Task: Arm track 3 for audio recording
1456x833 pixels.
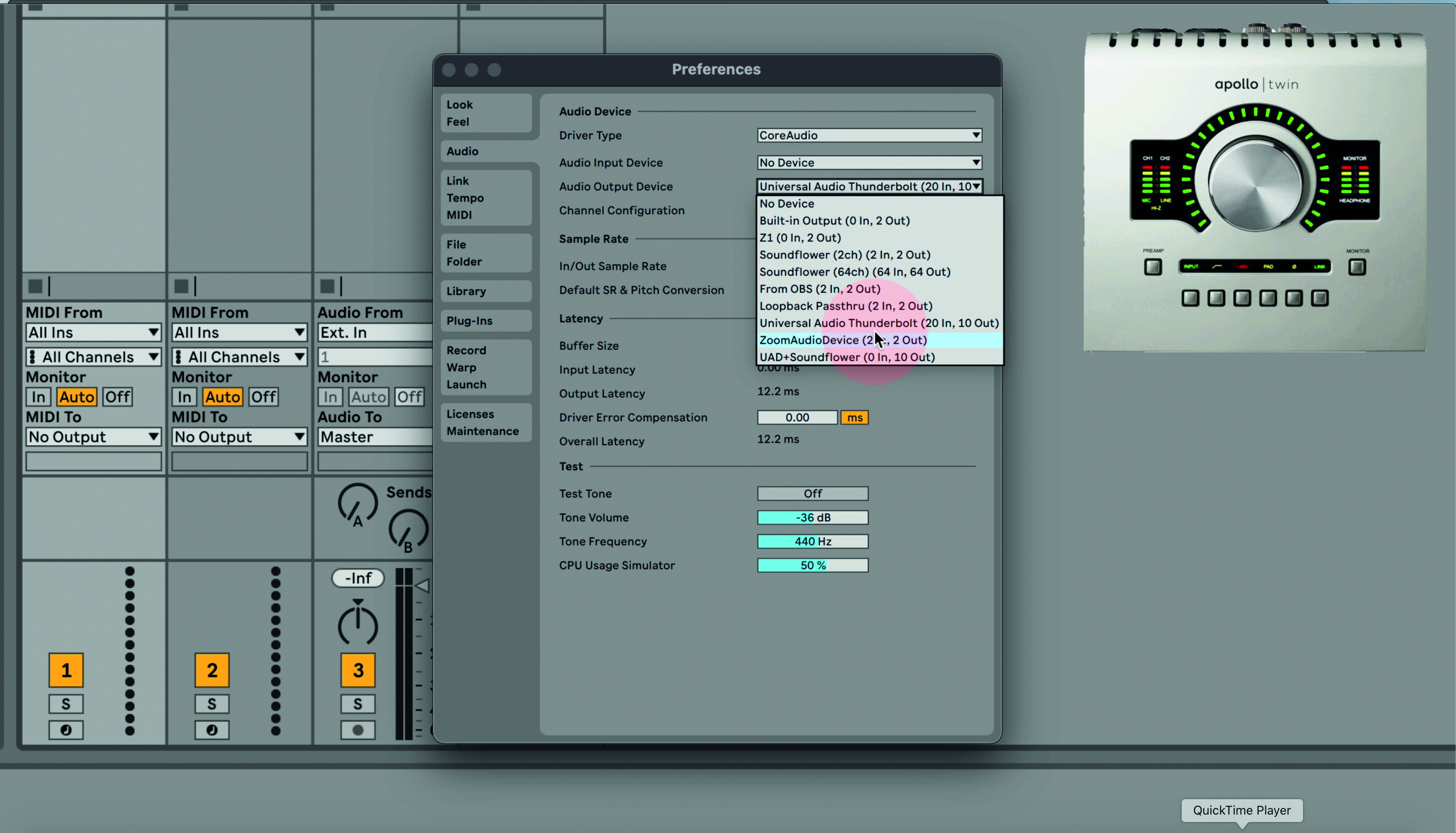Action: [x=358, y=731]
